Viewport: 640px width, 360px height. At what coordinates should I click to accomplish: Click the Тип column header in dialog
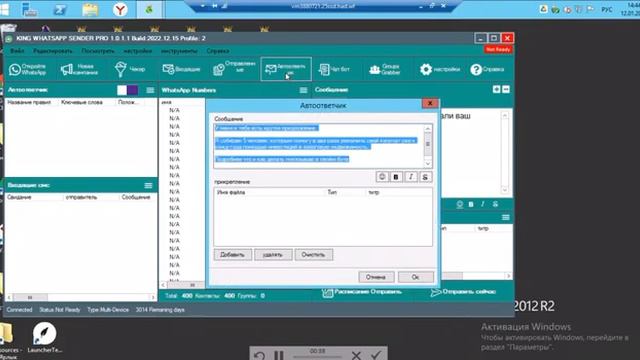(332, 192)
